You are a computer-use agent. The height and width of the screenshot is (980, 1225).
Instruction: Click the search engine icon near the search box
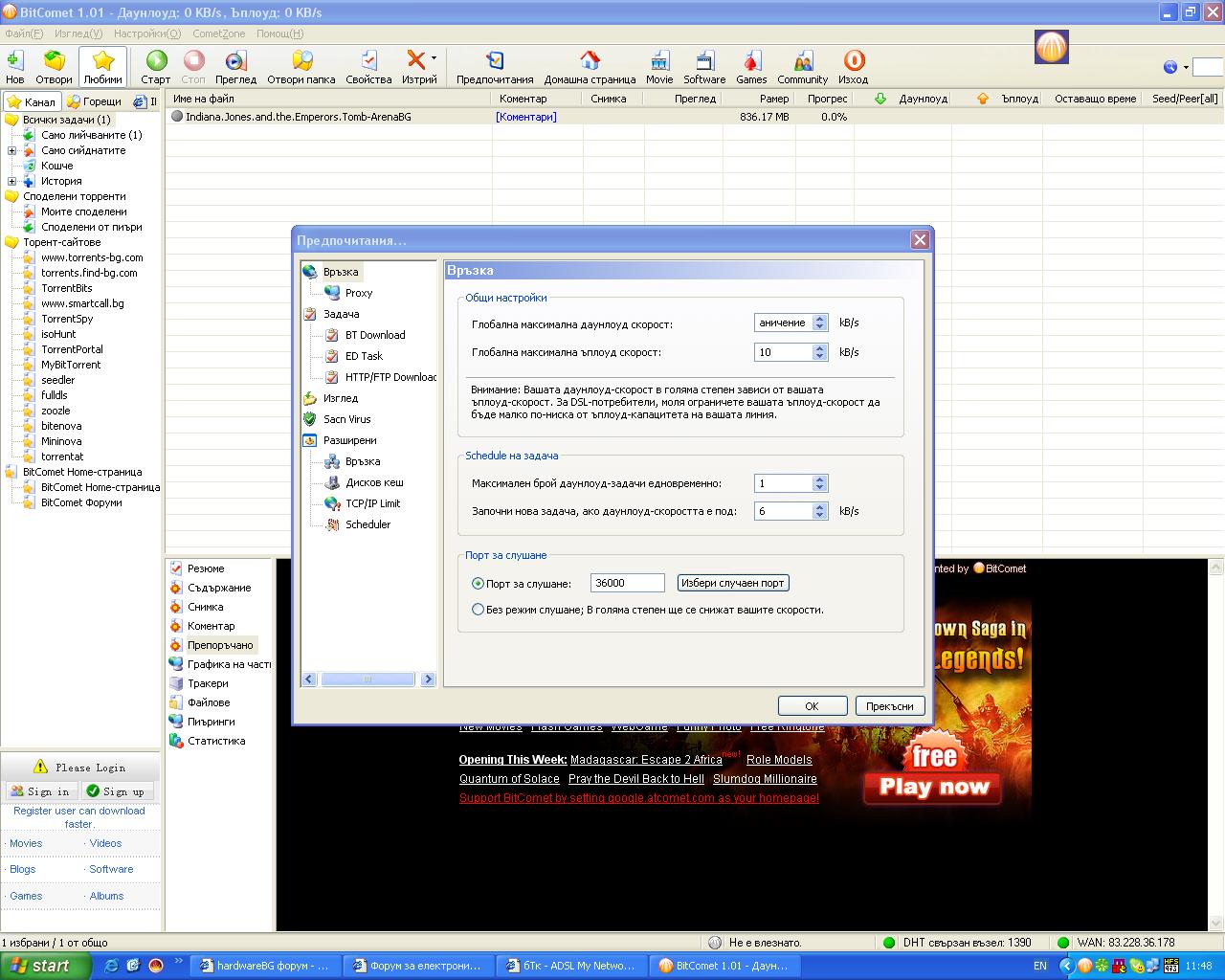[1169, 67]
